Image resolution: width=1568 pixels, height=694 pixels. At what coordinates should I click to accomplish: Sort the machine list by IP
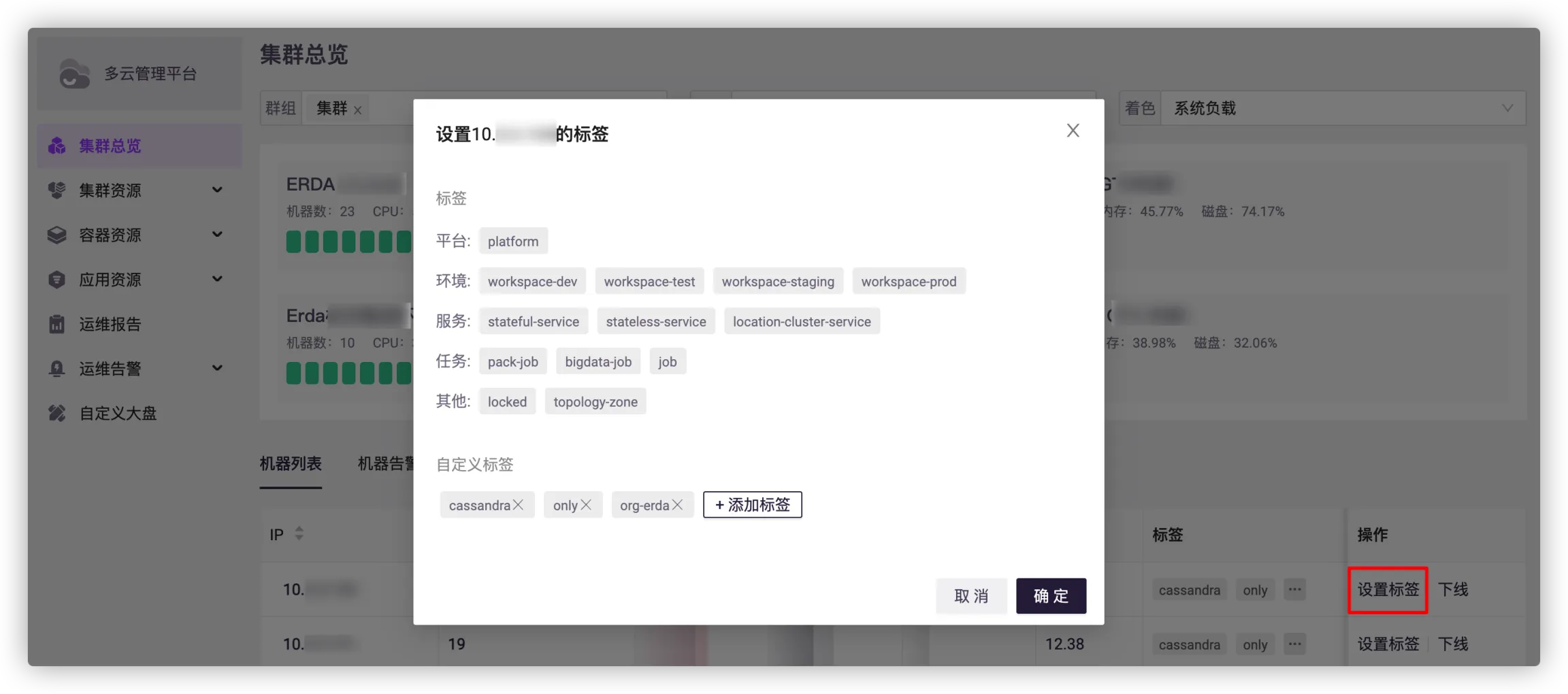click(299, 534)
